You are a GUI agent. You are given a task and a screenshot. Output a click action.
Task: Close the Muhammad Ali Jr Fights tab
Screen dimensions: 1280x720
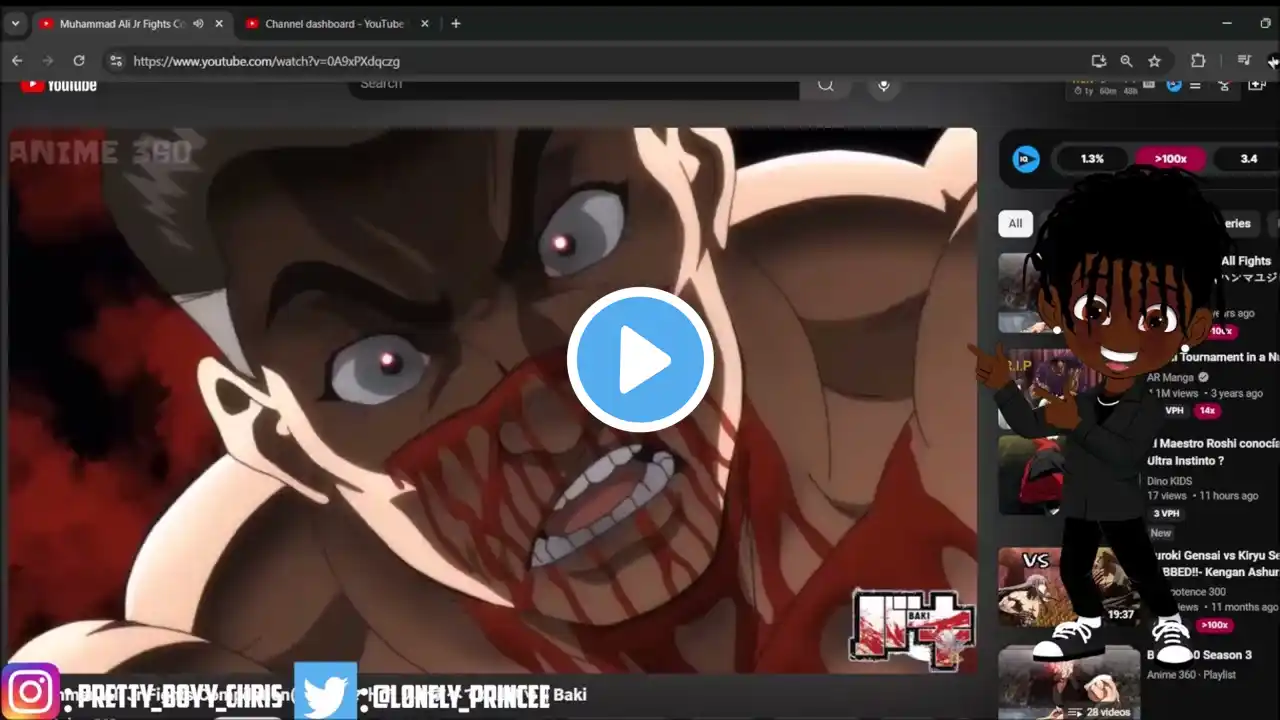point(219,23)
